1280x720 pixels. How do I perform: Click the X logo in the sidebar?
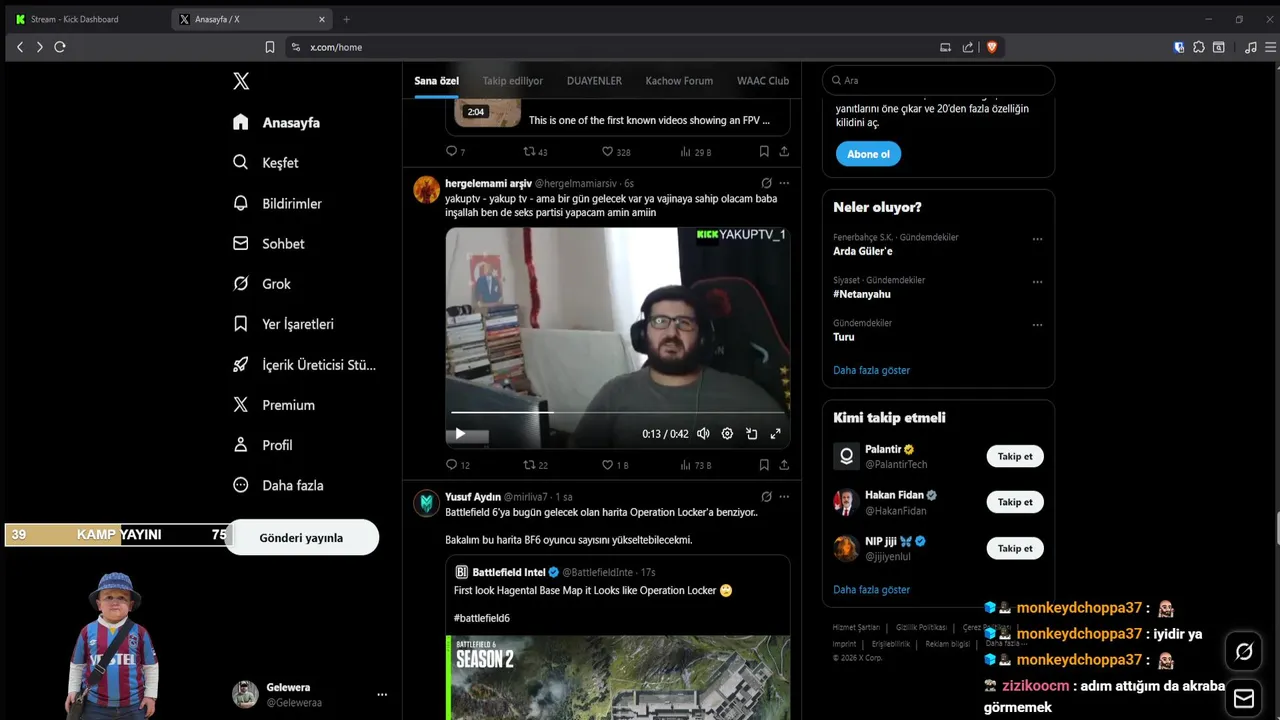point(241,81)
